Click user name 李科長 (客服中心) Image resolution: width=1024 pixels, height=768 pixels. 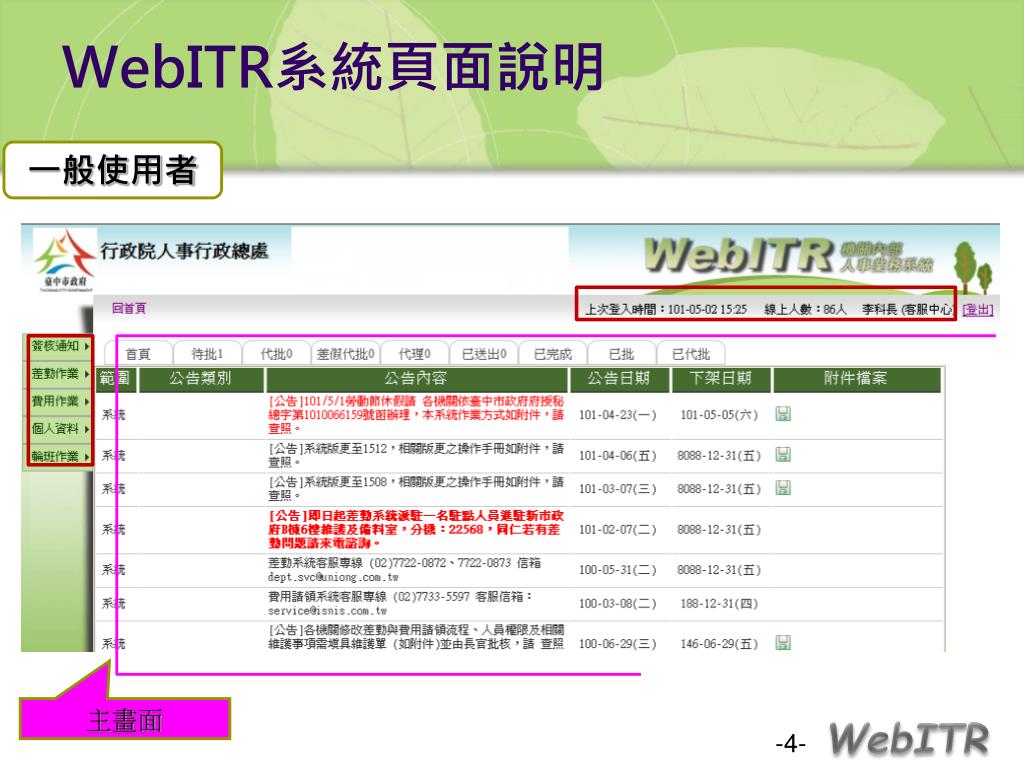tap(907, 310)
